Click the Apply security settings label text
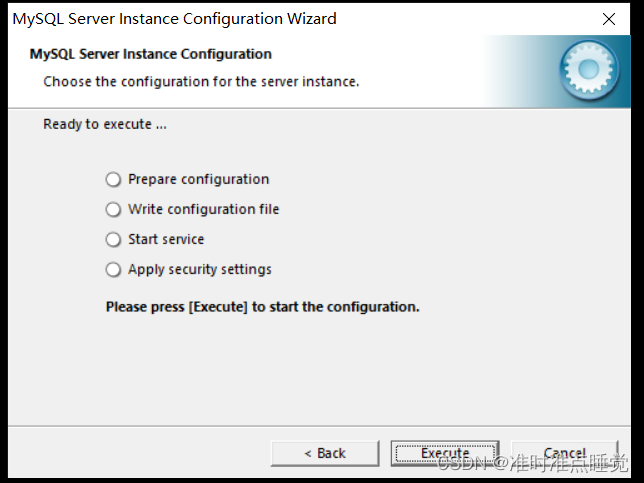Screen dimensions: 644x483 click(200, 270)
